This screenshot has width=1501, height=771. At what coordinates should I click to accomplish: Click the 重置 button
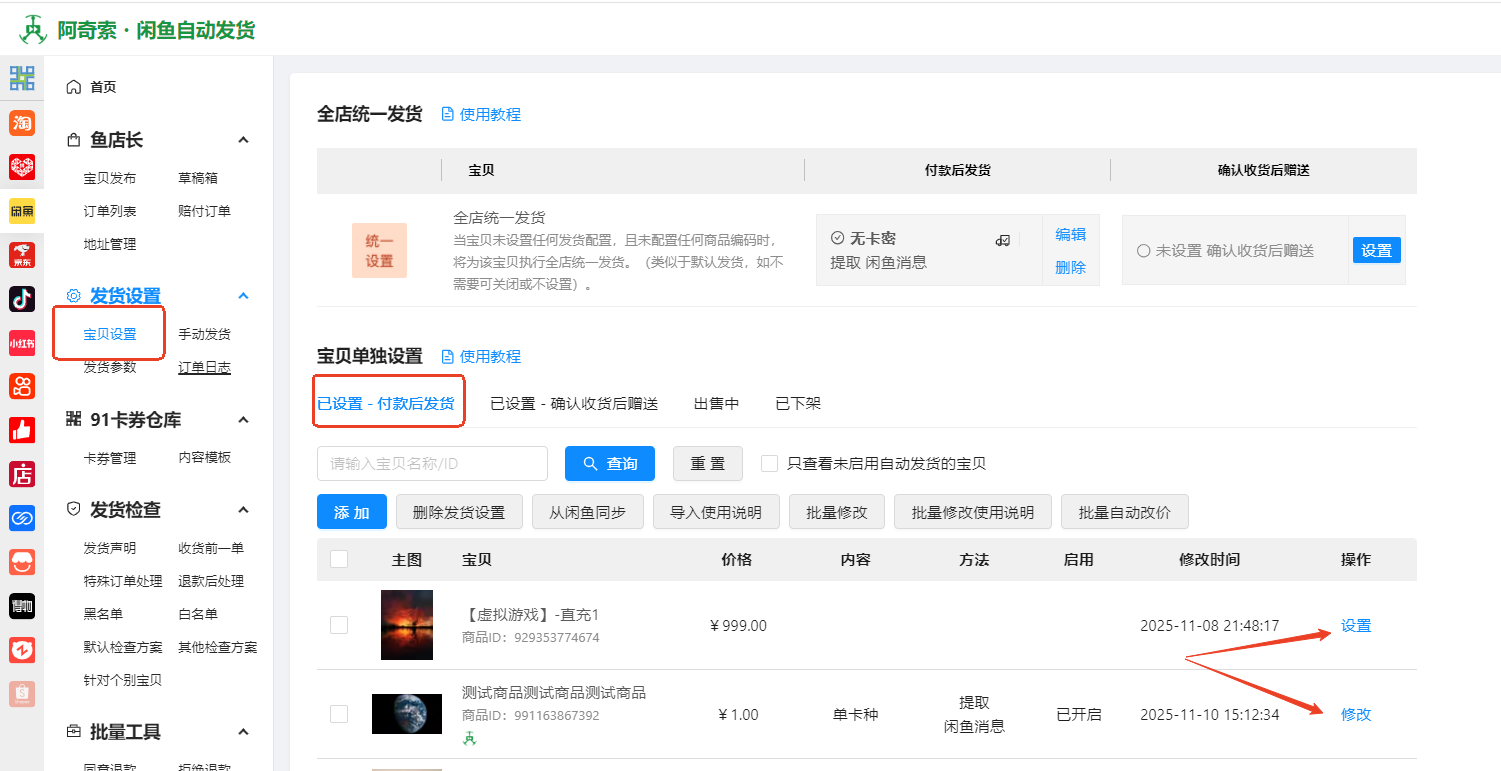tap(708, 464)
